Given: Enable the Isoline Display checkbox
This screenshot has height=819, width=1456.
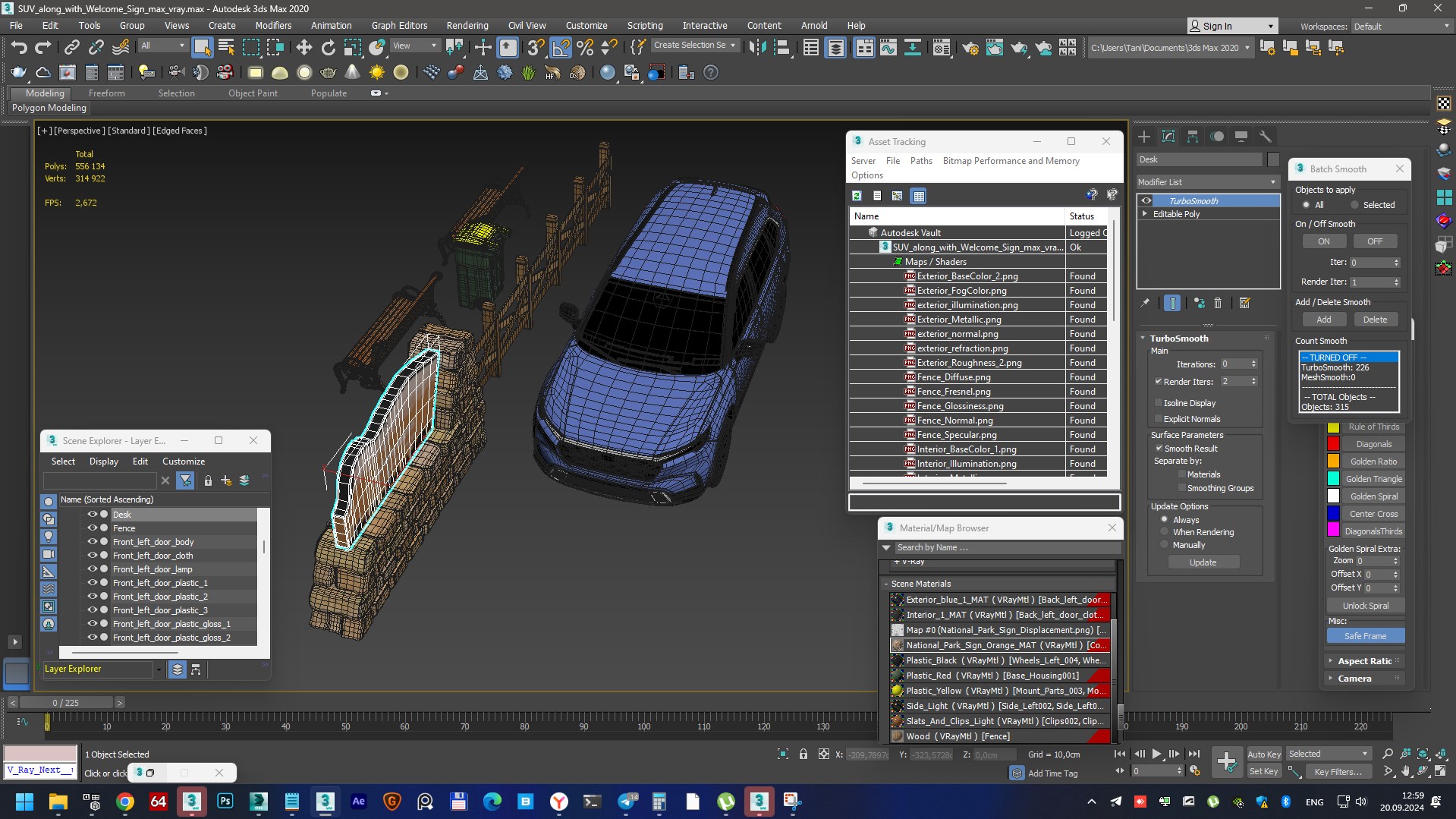Looking at the screenshot, I should [1159, 403].
